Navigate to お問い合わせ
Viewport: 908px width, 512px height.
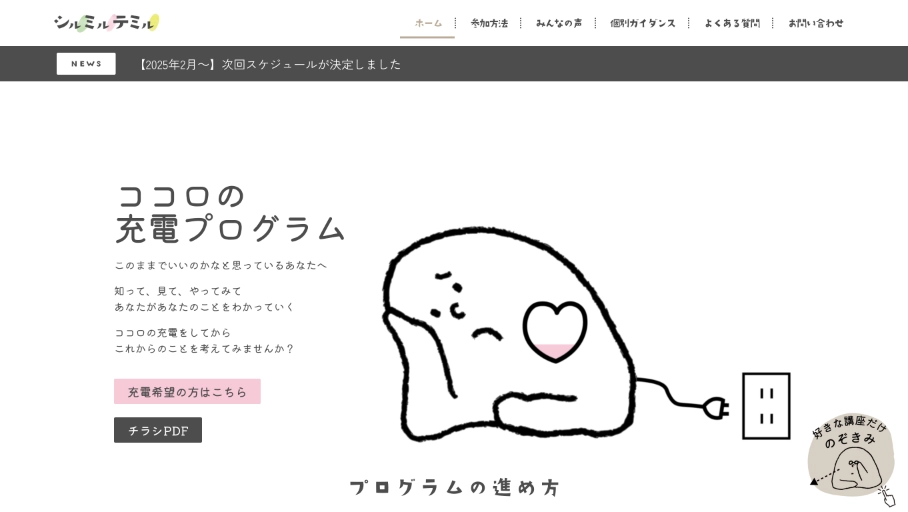[815, 23]
